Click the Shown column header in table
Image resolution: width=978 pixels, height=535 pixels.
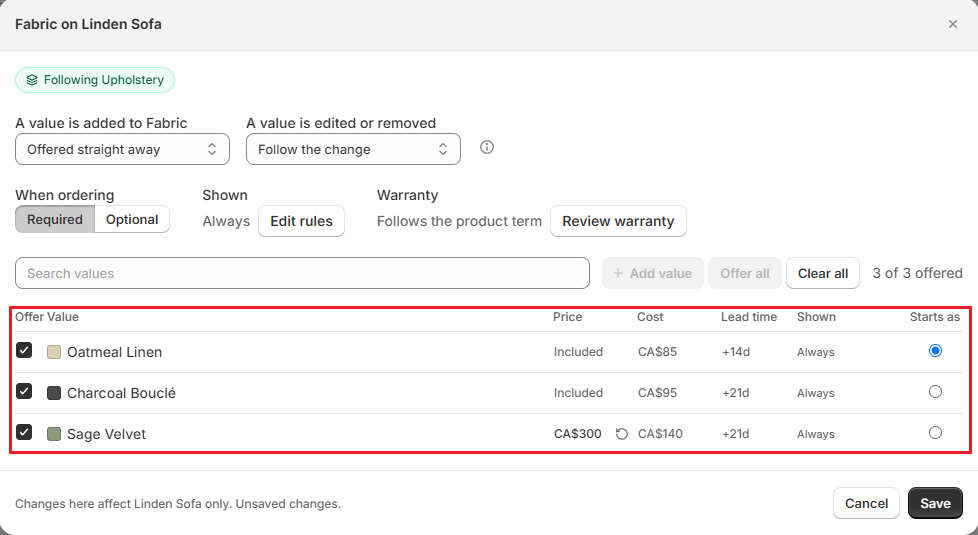pyautogui.click(x=816, y=317)
